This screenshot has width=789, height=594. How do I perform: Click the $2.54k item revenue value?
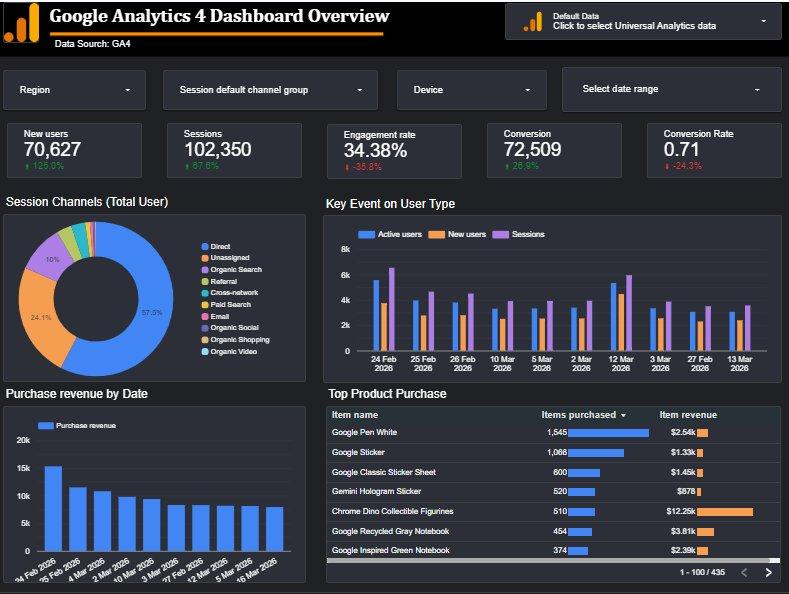pos(683,432)
